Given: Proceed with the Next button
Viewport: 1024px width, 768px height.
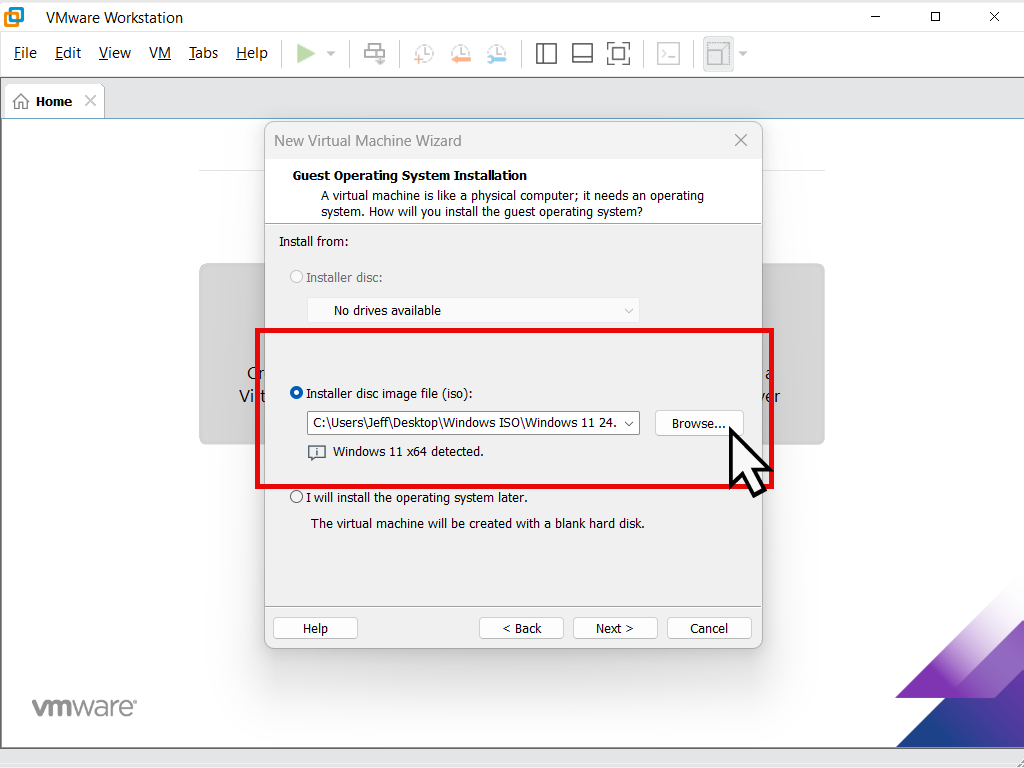Looking at the screenshot, I should tap(615, 627).
